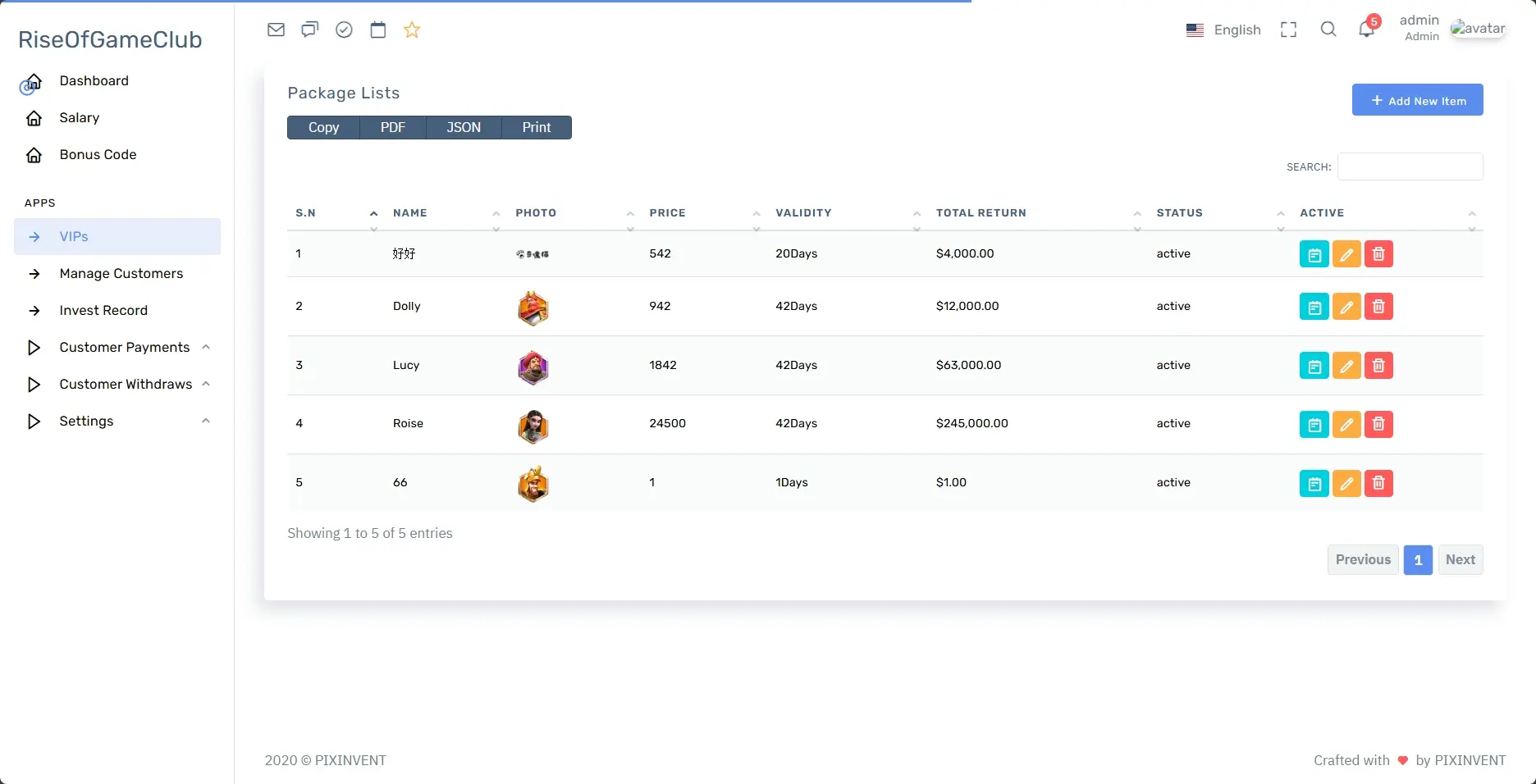Screen dimensions: 1536x784
Task: Expand the Settings sidebar menu
Action: [87, 422]
